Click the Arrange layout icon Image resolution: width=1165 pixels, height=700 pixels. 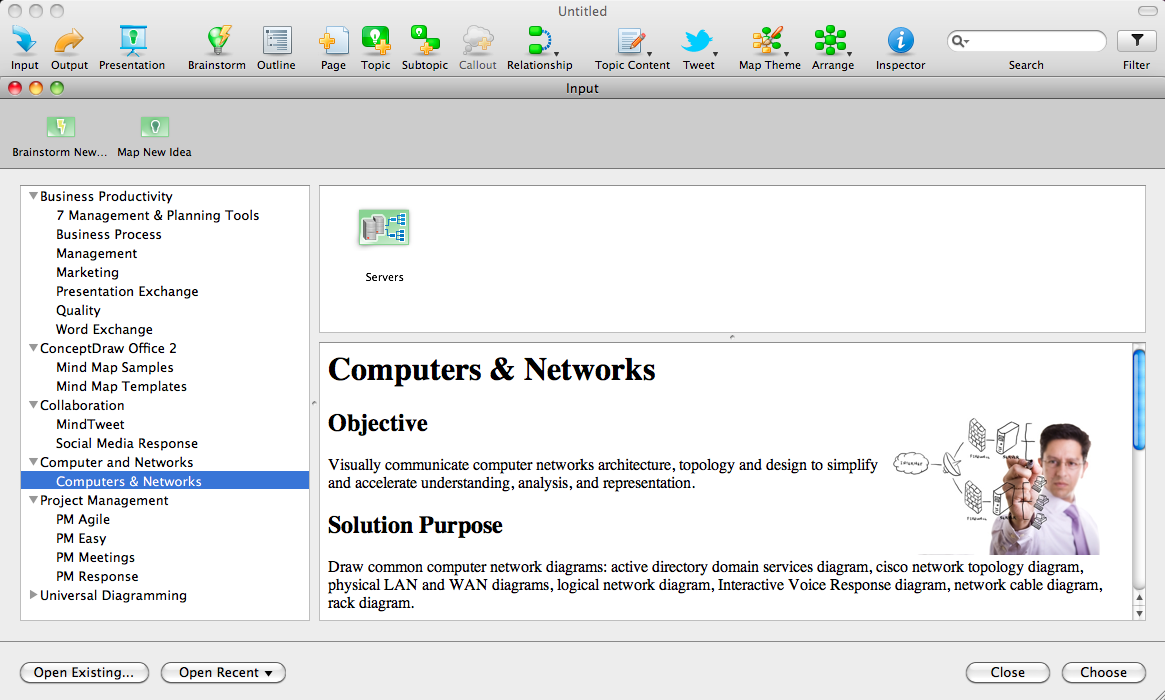830,41
